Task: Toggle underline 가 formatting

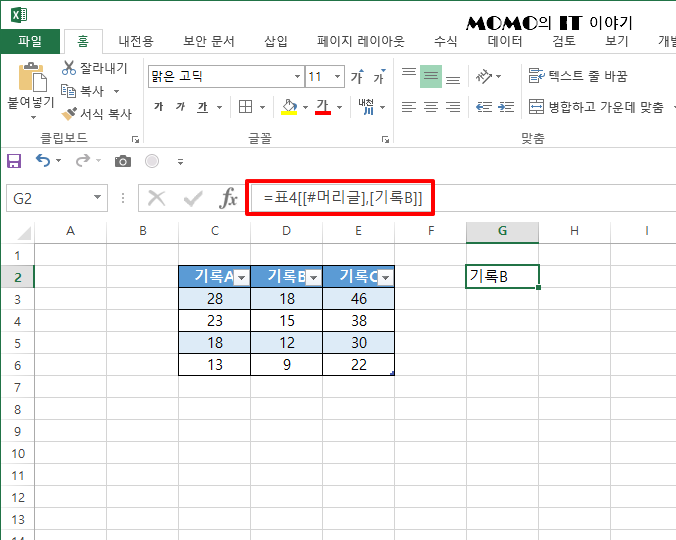Action: [203, 106]
